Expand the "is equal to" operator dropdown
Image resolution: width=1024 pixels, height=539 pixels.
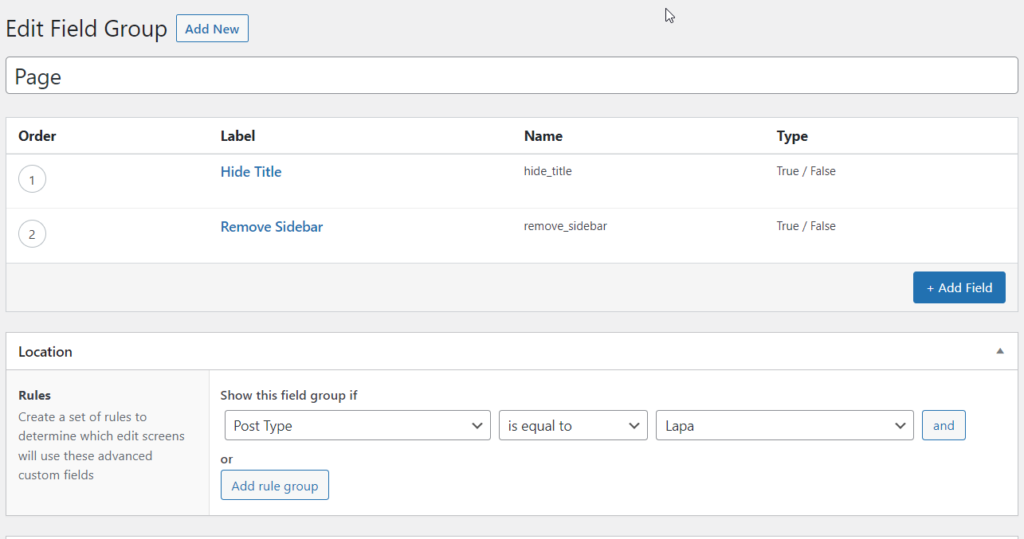(573, 426)
